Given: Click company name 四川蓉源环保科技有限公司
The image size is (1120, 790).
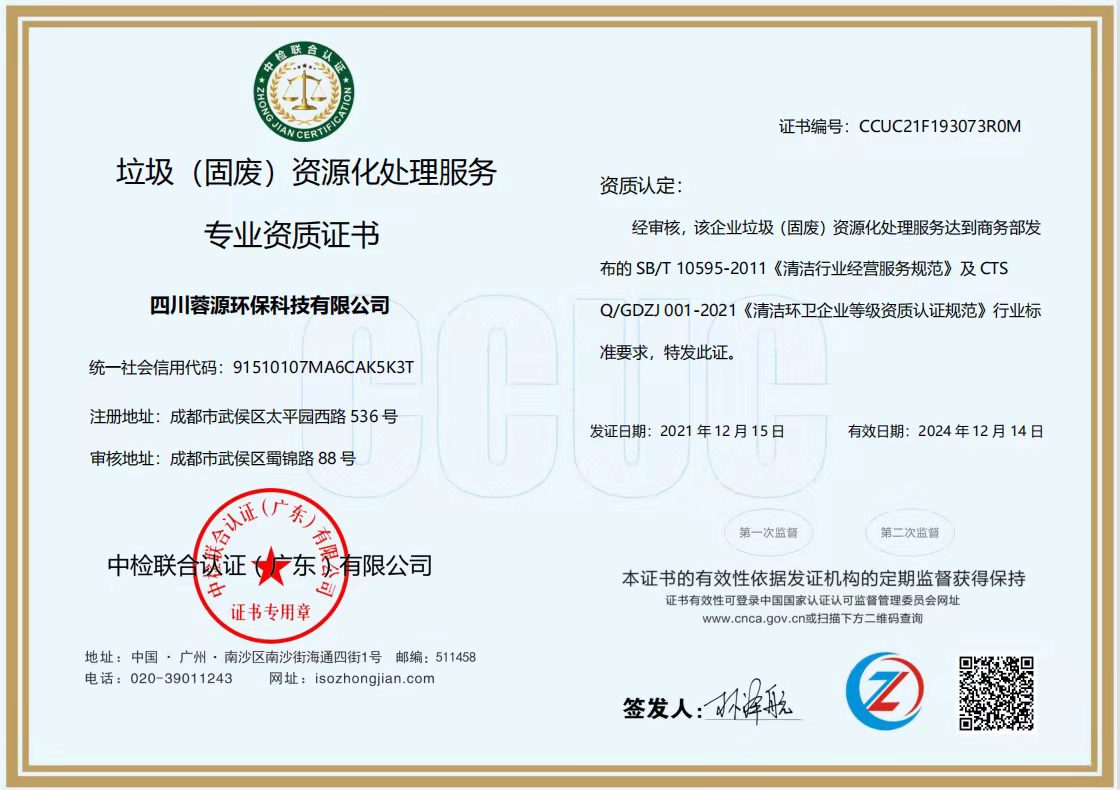Looking at the screenshot, I should [x=269, y=305].
